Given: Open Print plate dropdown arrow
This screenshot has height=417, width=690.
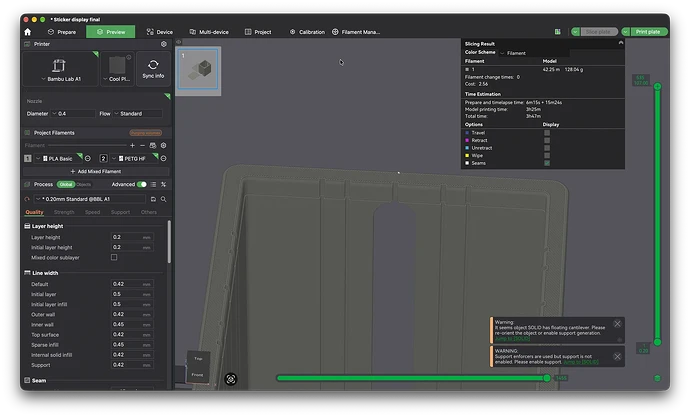Looking at the screenshot, I should coord(625,32).
